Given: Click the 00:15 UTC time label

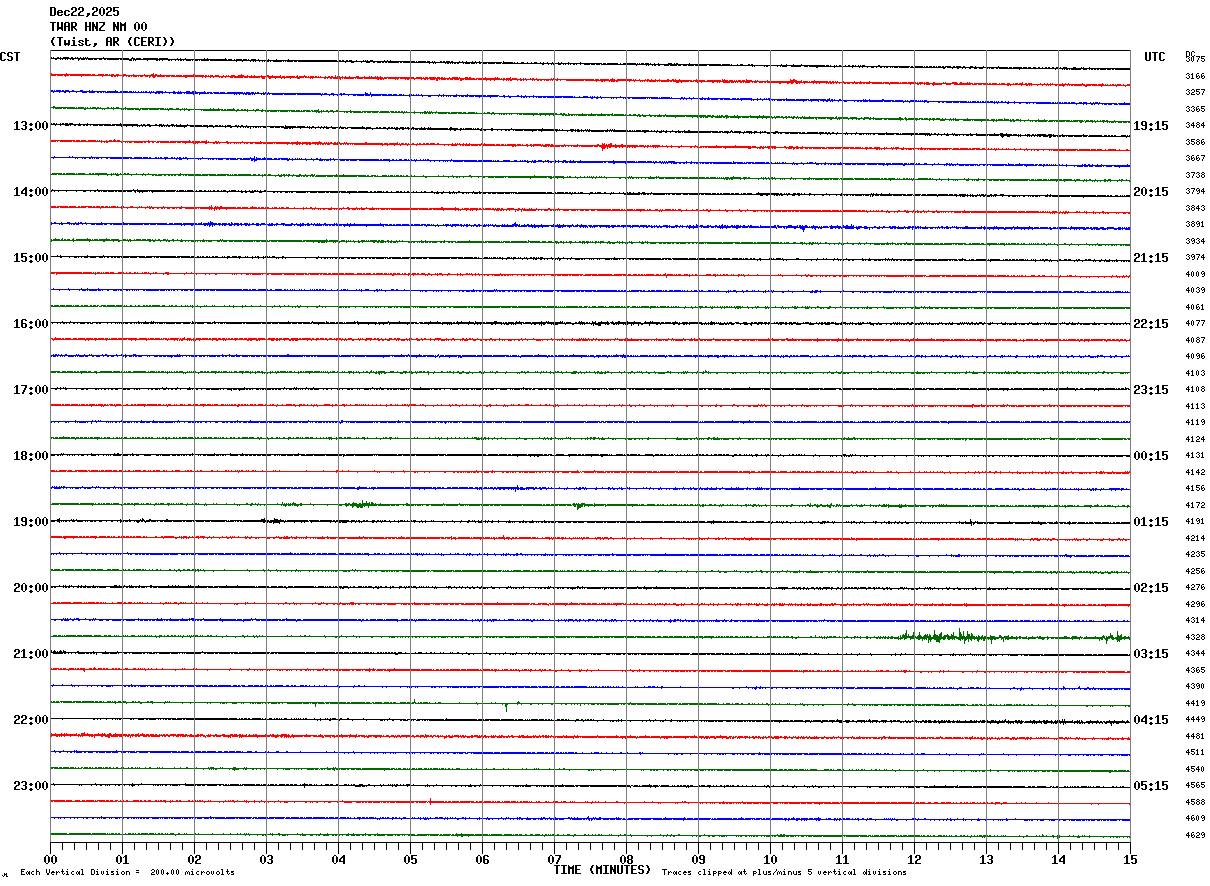Looking at the screenshot, I should click(1151, 456).
